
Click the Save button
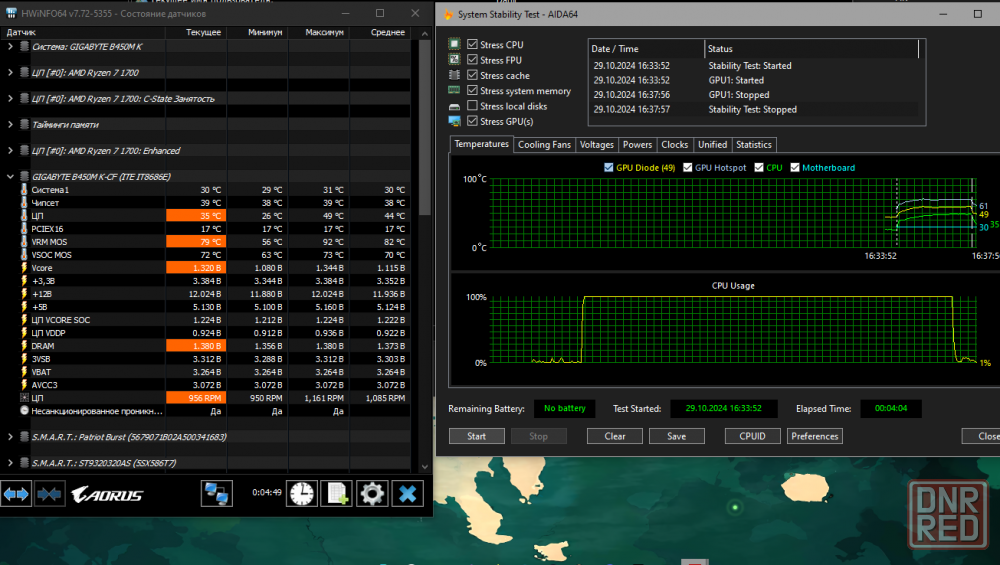pos(677,436)
